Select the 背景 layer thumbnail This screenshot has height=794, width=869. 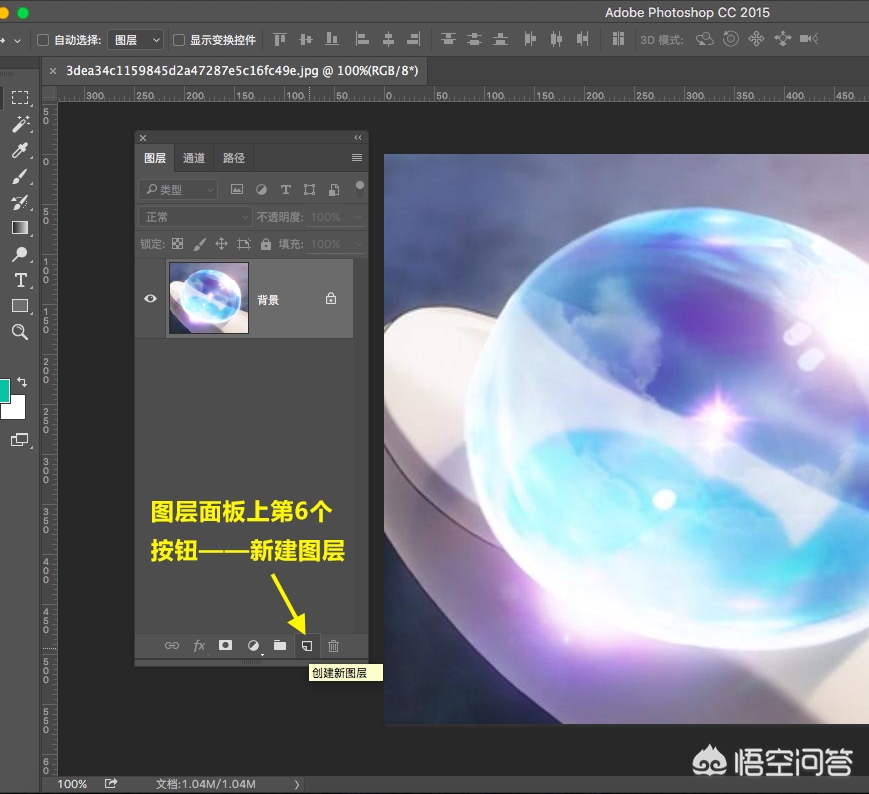pyautogui.click(x=209, y=298)
